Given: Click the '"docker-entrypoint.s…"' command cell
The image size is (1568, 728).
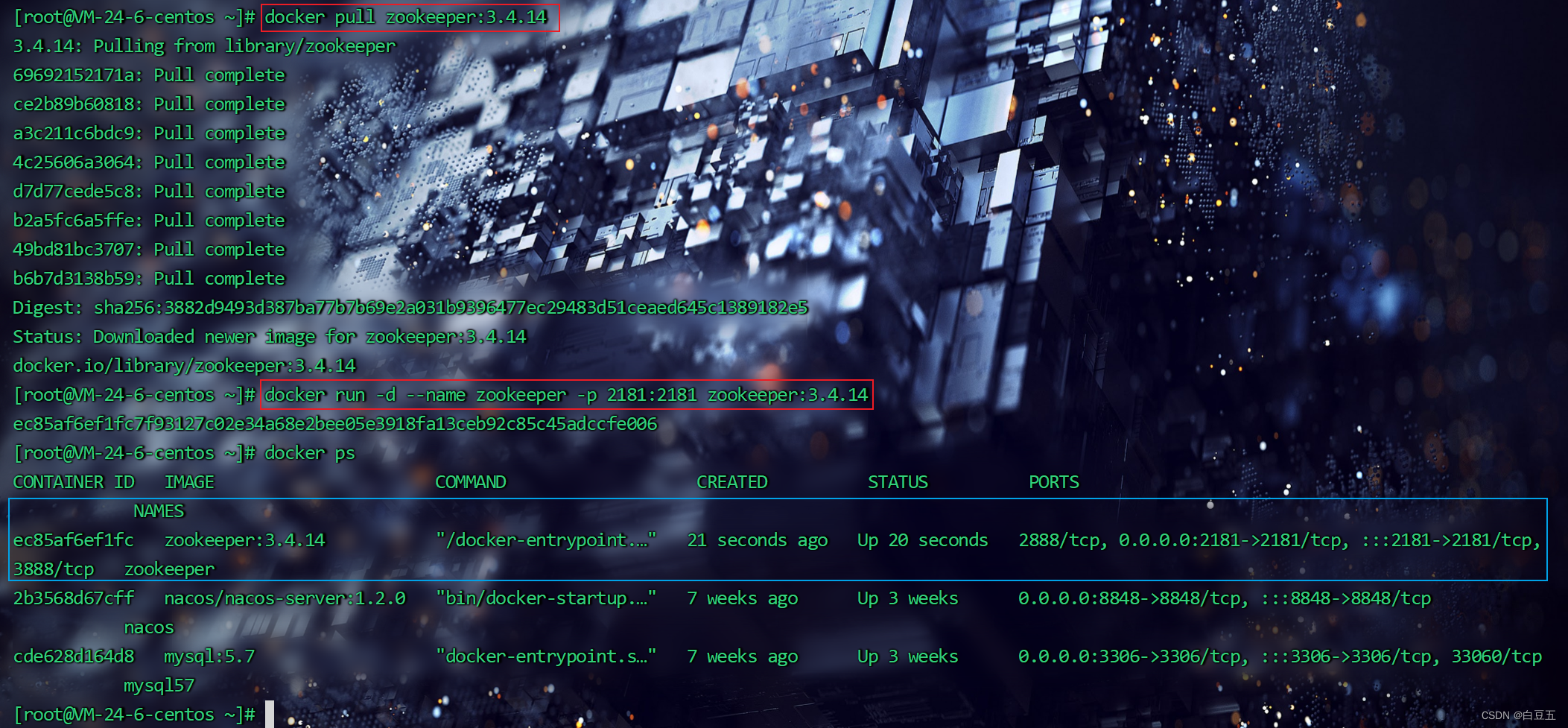Looking at the screenshot, I should click(x=546, y=656).
